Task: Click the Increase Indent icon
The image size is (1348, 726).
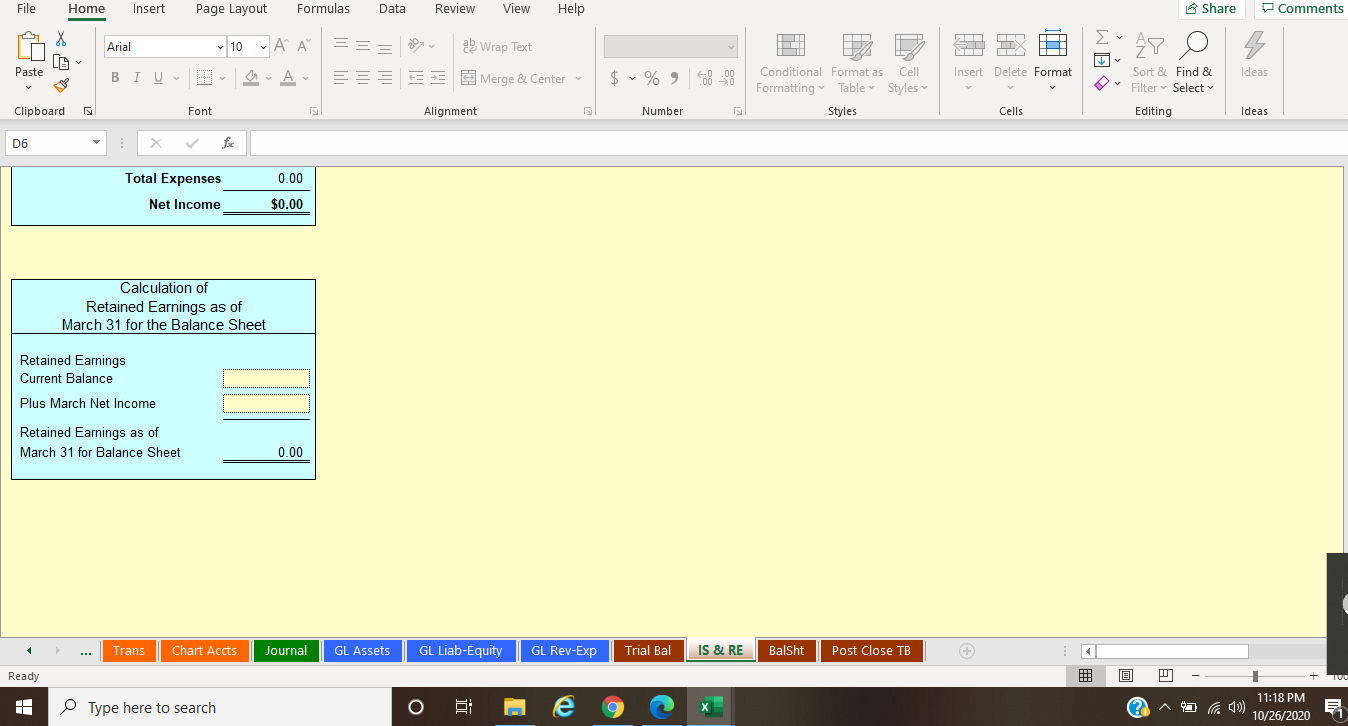Action: point(438,78)
